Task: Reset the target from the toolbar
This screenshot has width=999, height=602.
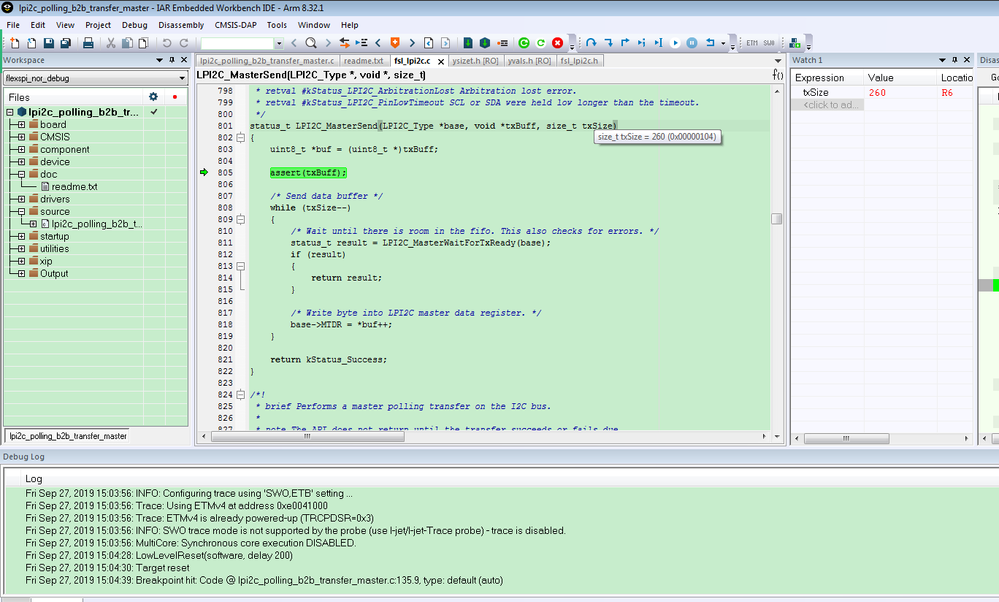Action: point(710,43)
